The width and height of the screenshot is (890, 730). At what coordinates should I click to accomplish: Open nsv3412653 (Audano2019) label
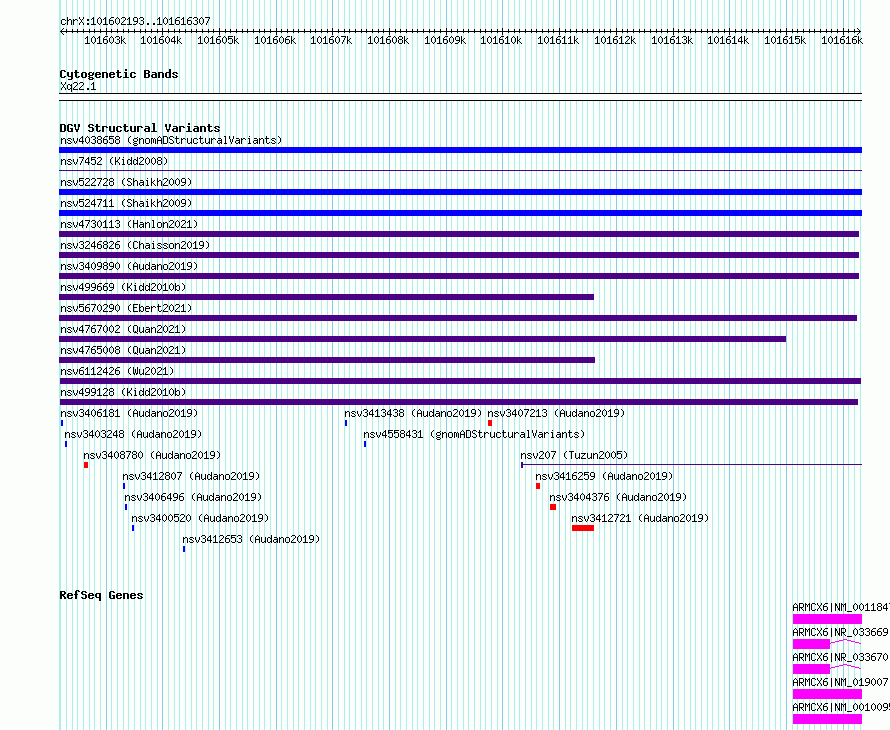click(251, 539)
